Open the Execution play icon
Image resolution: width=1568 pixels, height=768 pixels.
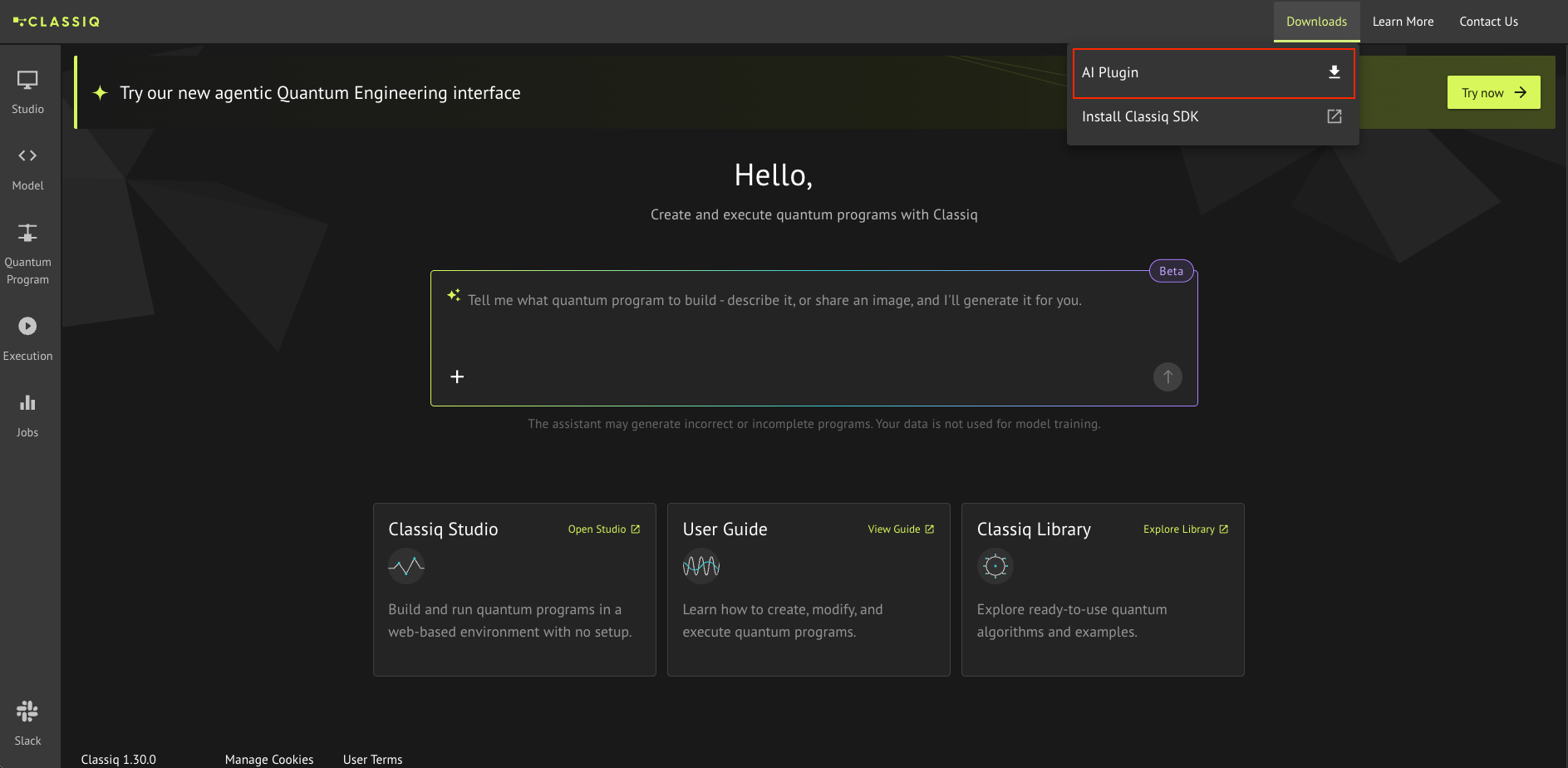coord(27,326)
